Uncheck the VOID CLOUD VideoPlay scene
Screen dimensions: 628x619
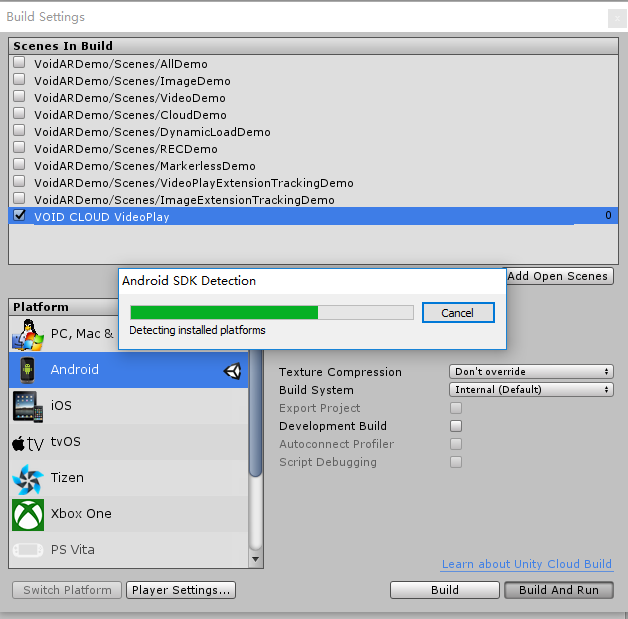(19, 215)
